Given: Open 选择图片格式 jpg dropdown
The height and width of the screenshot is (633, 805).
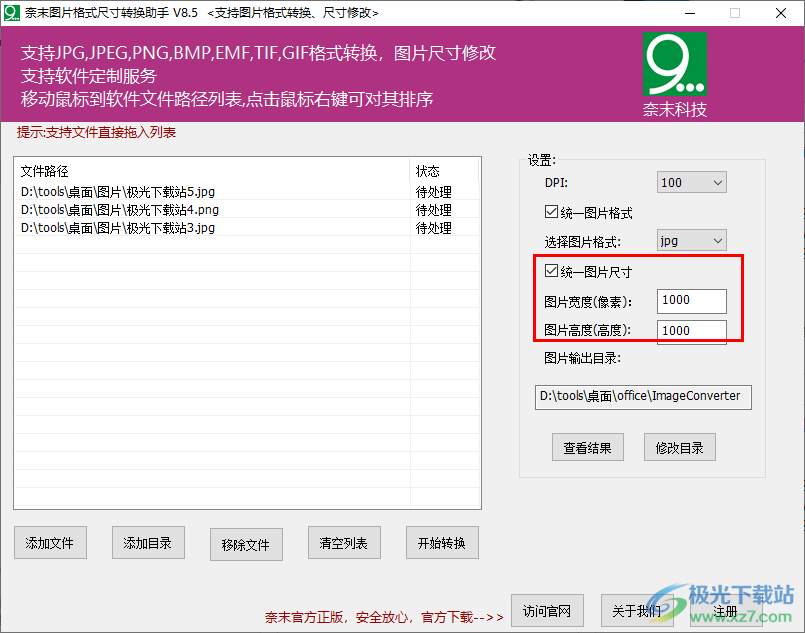Looking at the screenshot, I should coord(692,240).
